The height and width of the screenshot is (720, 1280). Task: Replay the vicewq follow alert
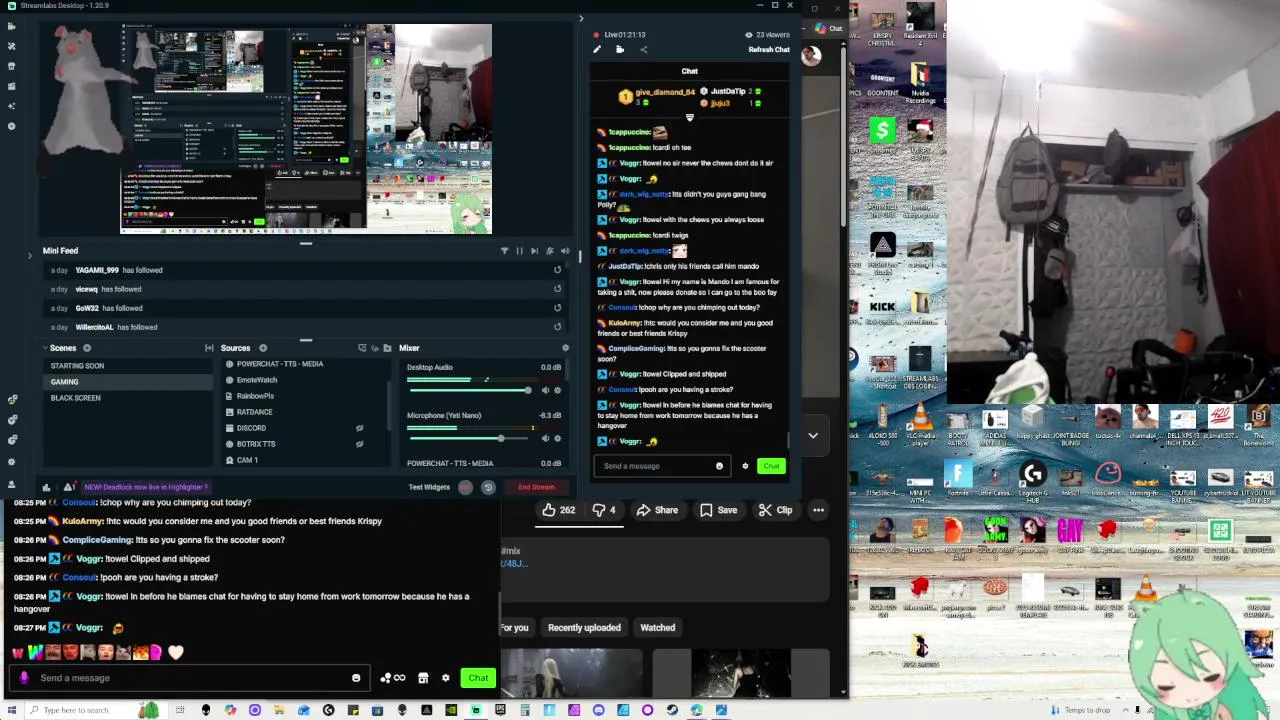[x=557, y=289]
